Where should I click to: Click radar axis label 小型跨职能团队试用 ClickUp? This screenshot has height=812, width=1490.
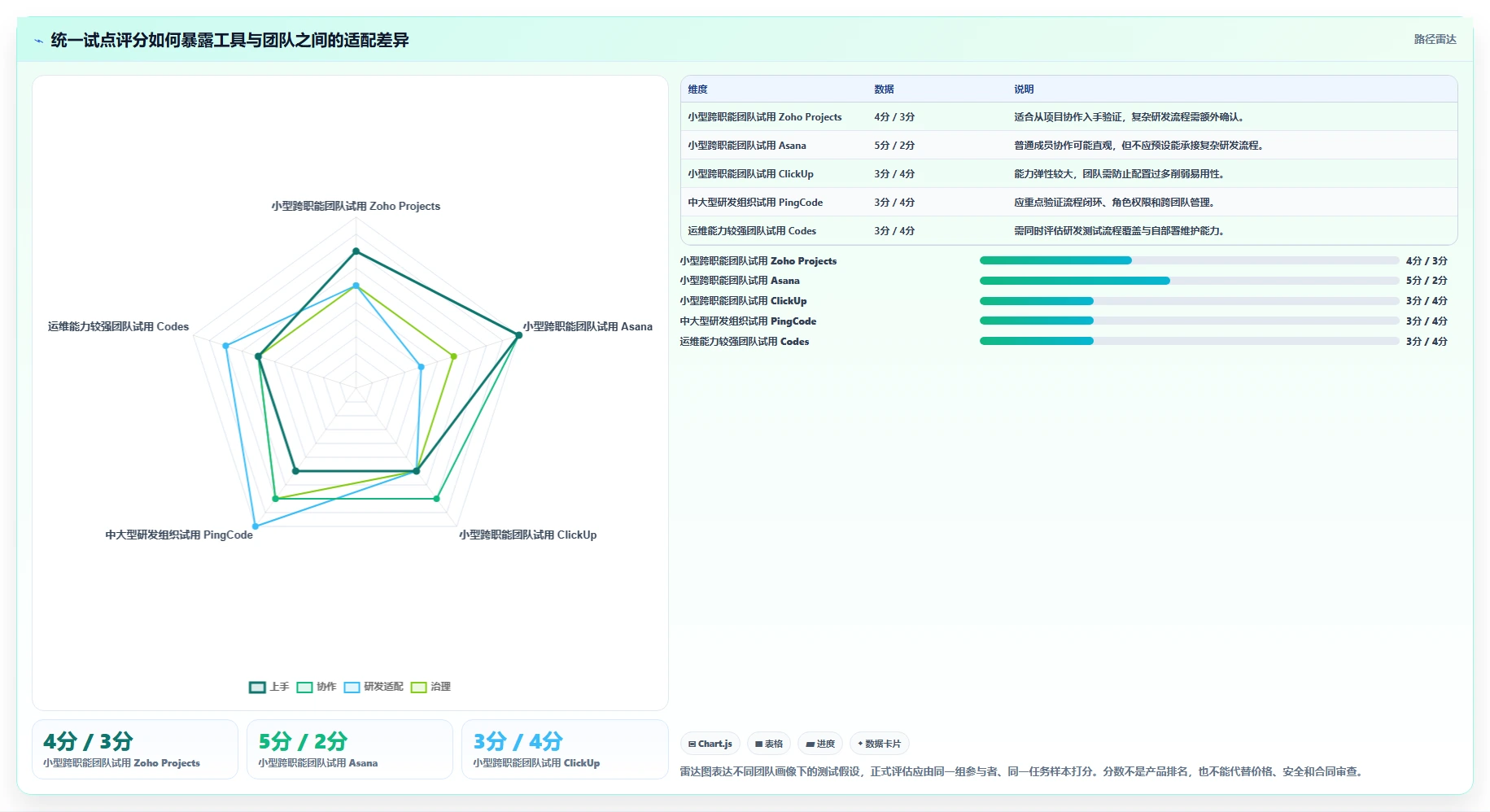point(527,535)
